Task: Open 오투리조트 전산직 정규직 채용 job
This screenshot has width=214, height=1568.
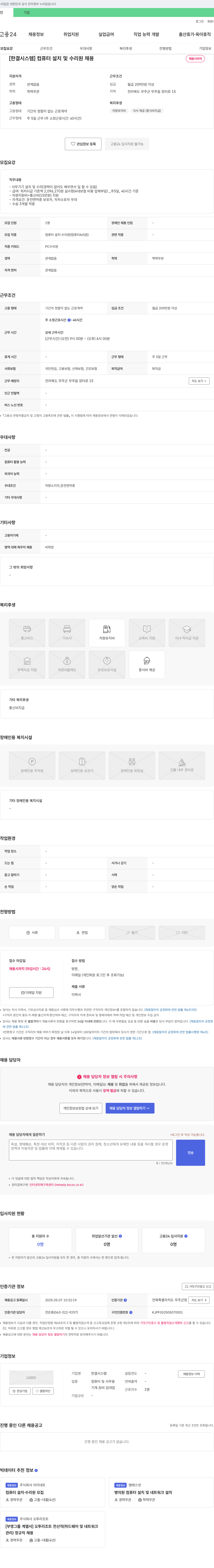Action: [x=52, y=1530]
